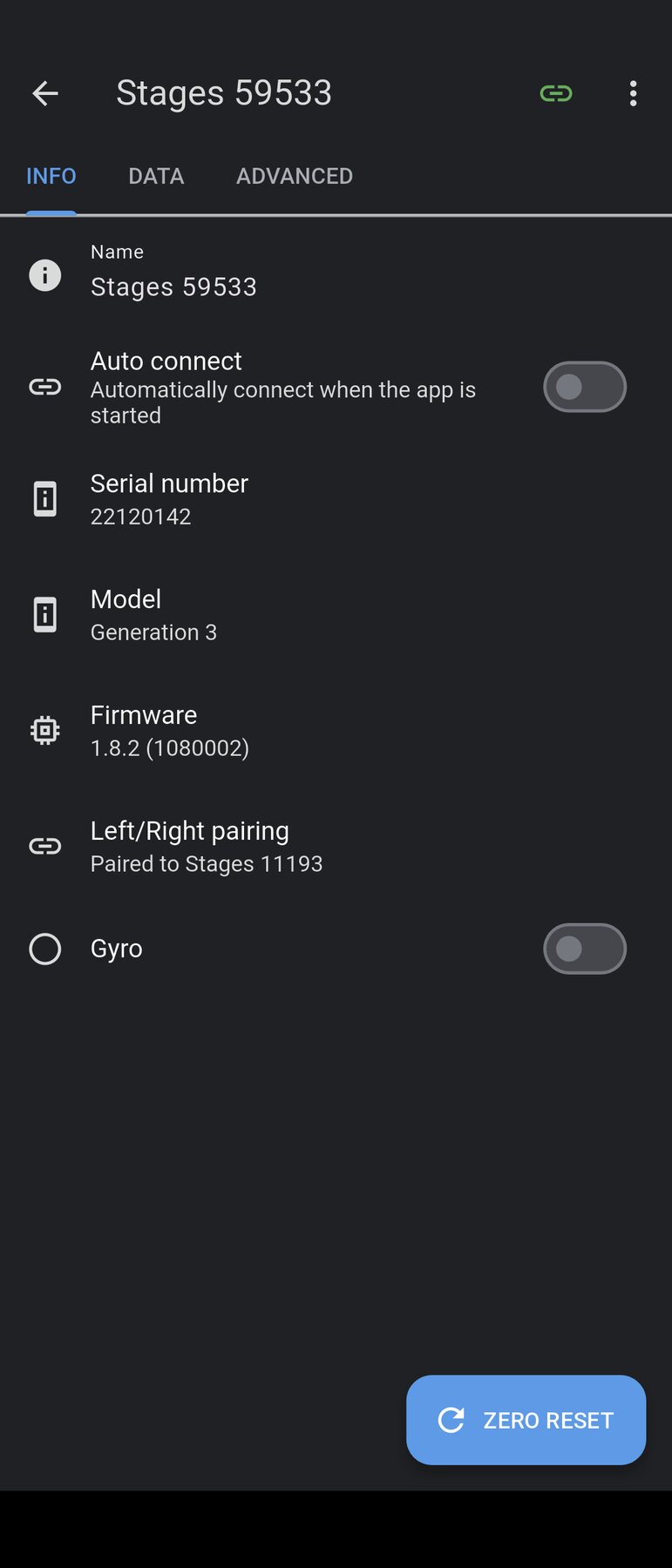Click the Auto connect link icon

pyautogui.click(x=45, y=387)
